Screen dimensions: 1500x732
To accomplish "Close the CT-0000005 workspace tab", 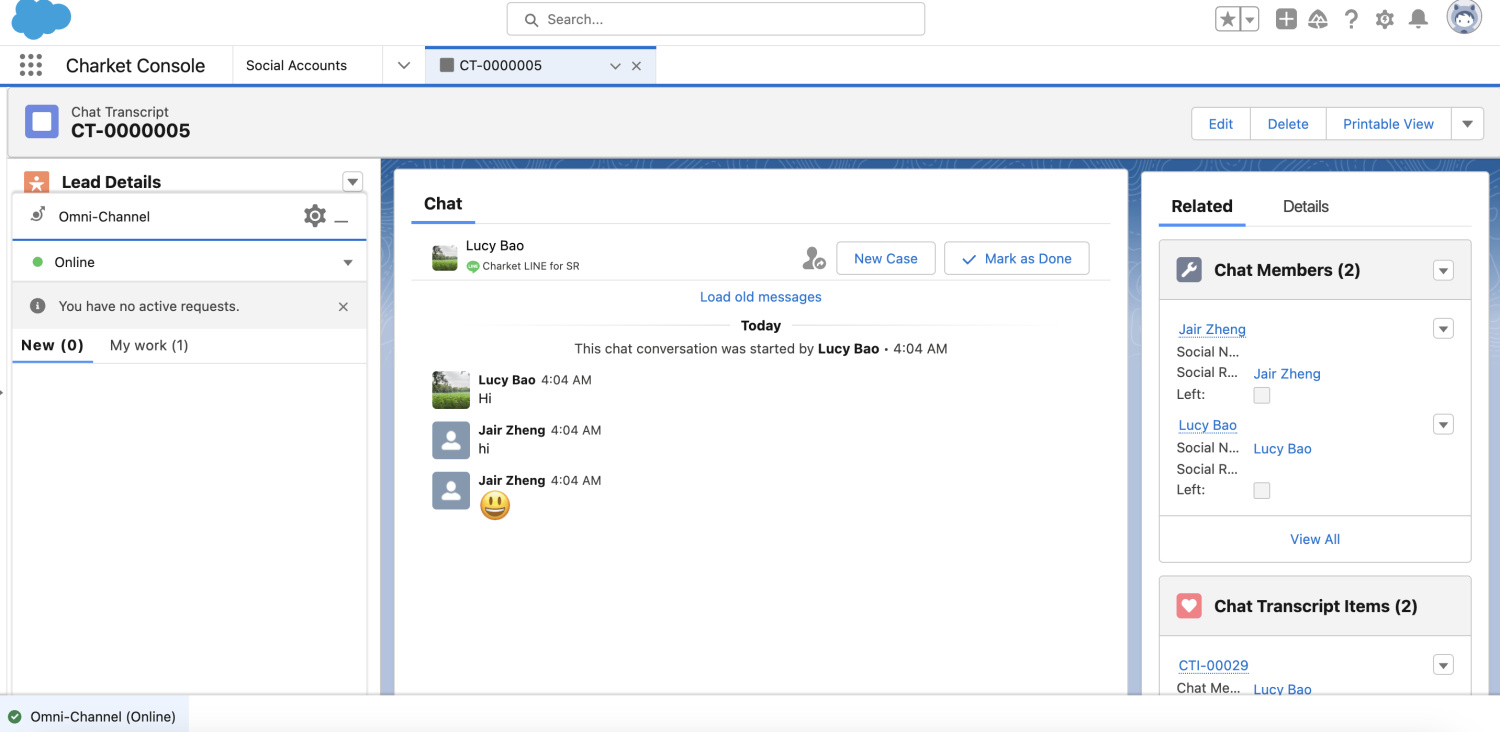I will tap(636, 66).
